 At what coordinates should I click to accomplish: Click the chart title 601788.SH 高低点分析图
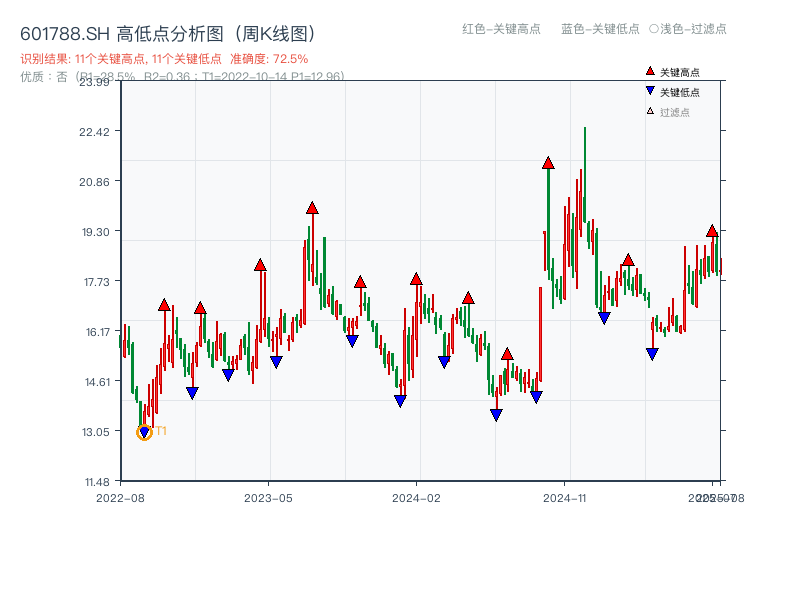[165, 31]
